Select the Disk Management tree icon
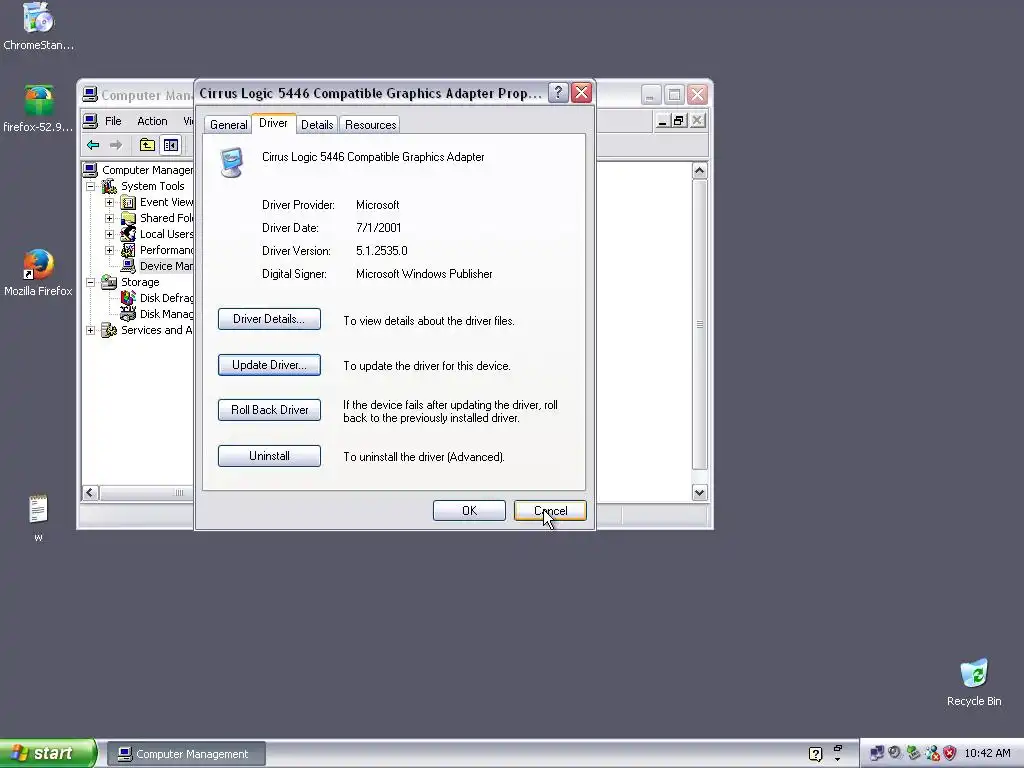1024x768 pixels. (128, 314)
